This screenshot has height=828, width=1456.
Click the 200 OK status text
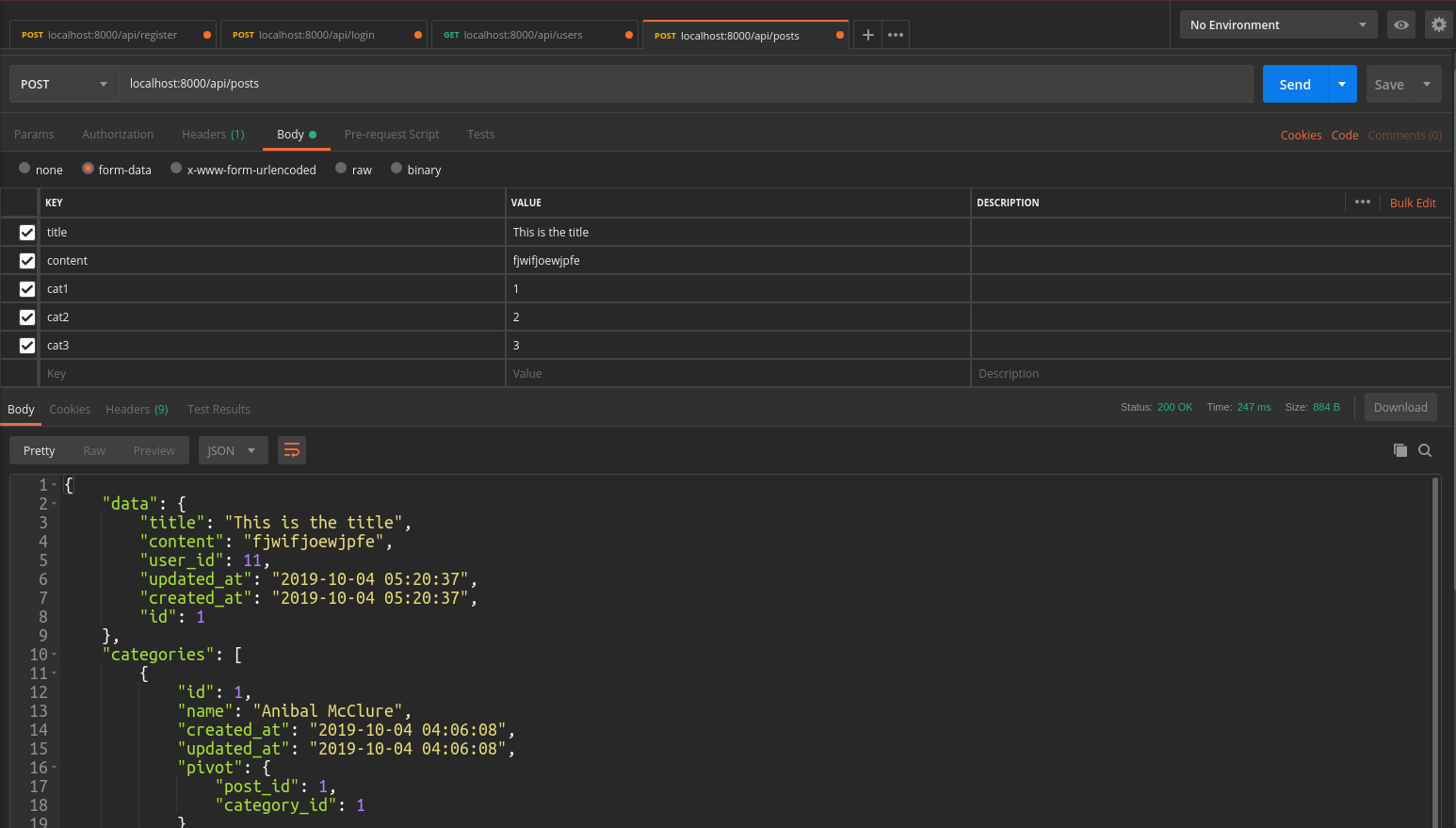(1174, 407)
